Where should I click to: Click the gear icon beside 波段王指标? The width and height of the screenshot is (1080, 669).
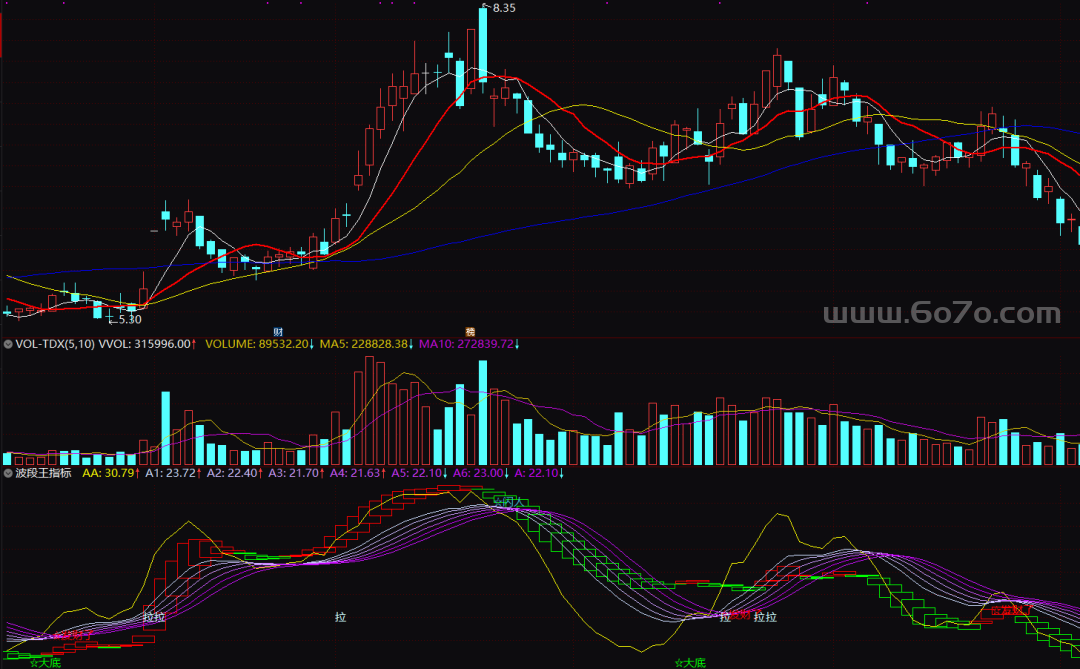click(8, 473)
